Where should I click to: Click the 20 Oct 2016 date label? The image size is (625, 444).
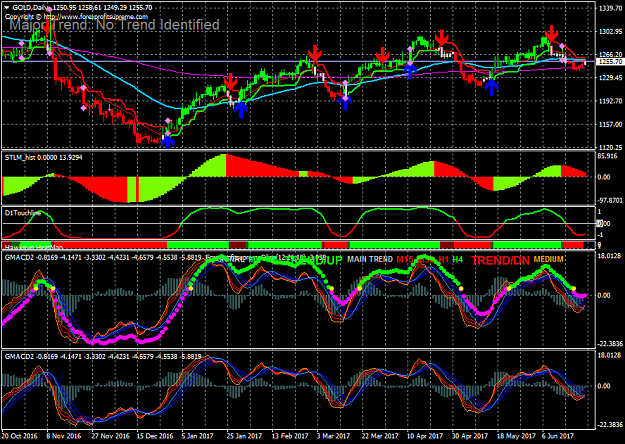pos(20,436)
